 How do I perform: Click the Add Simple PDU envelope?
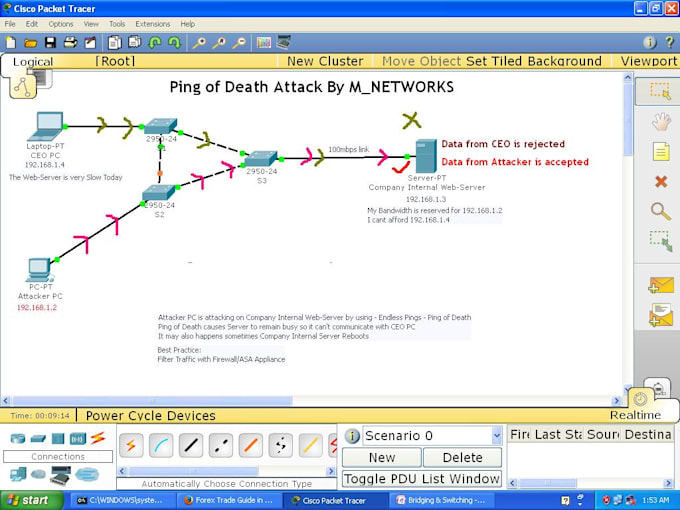(x=661, y=285)
